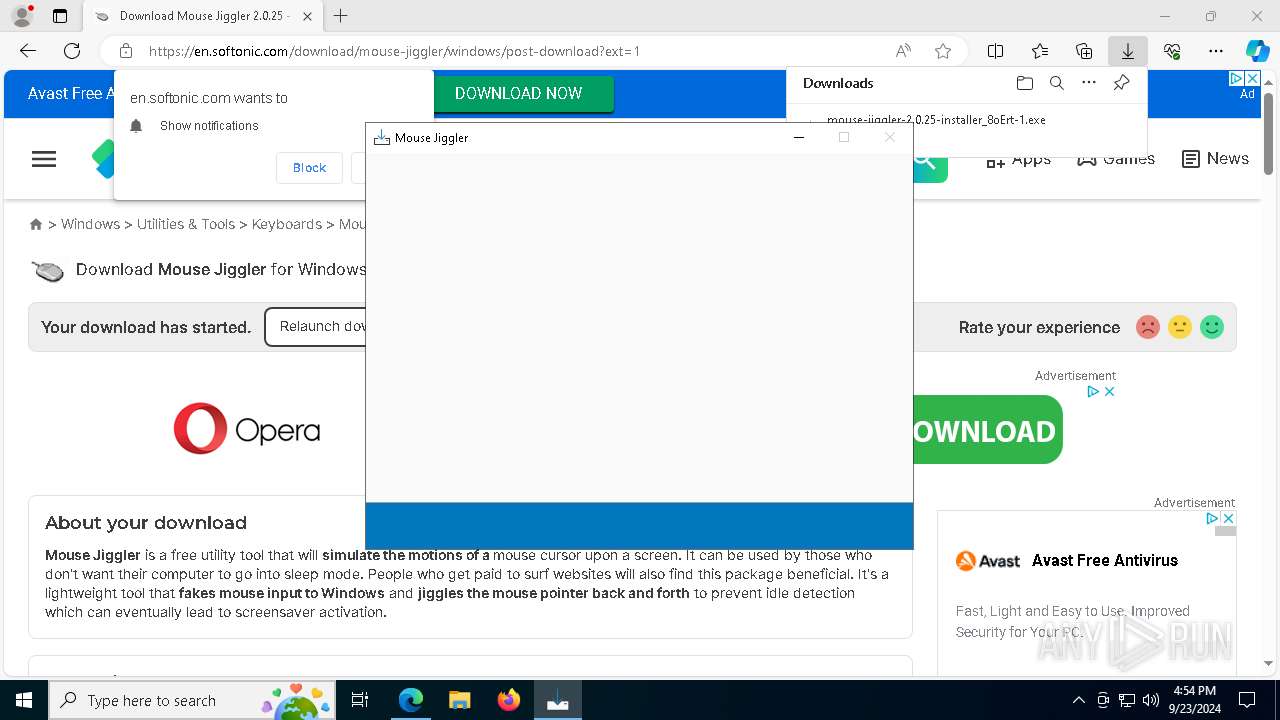
Task: Click the Softonic URL address bar
Action: (394, 51)
